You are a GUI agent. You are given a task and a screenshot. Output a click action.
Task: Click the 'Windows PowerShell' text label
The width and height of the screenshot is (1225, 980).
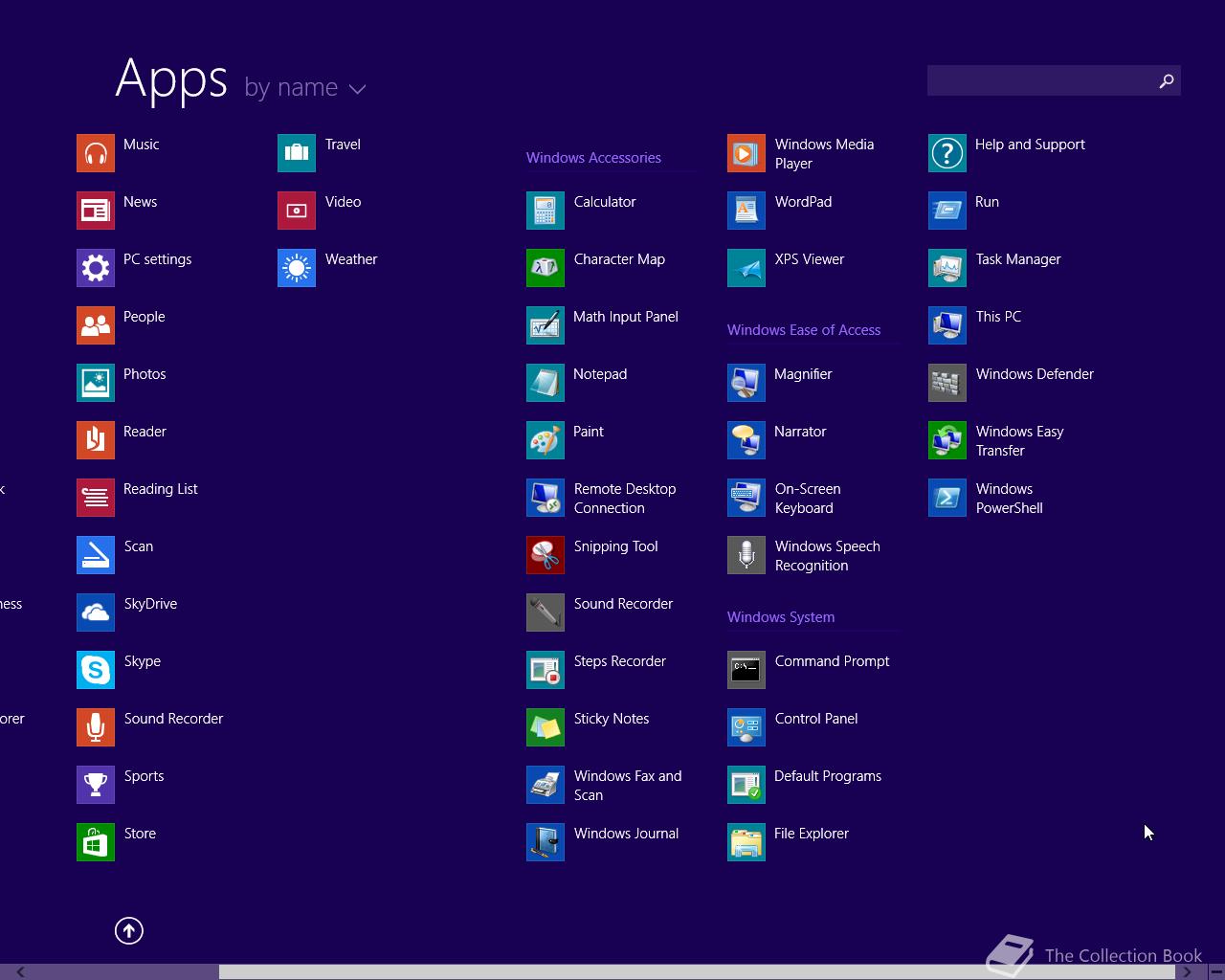[x=1010, y=499]
